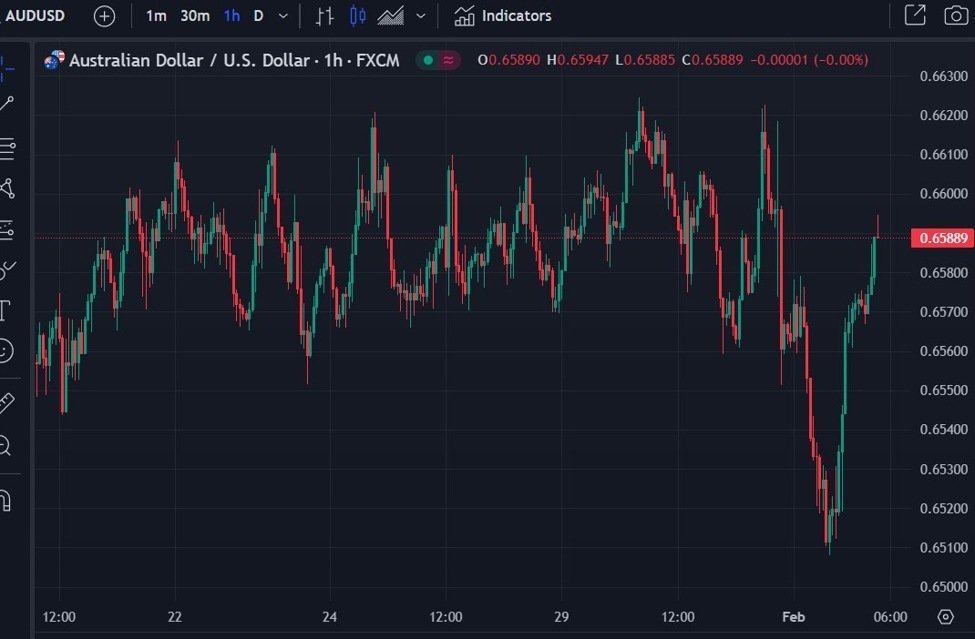Select the text tool
This screenshot has width=975, height=639.
(5, 310)
